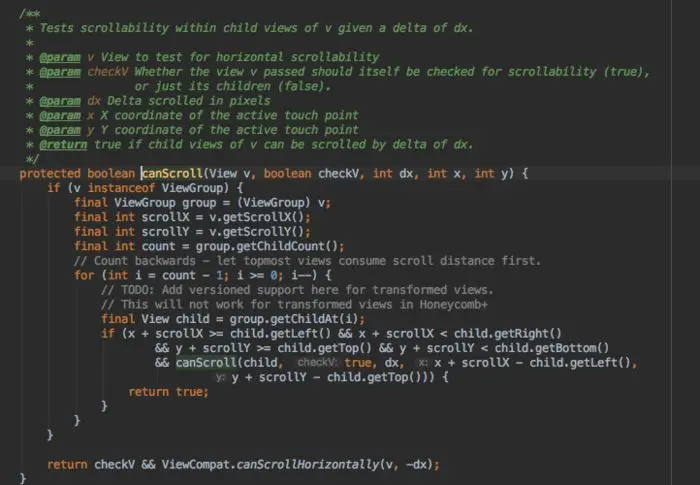Click the canScroll method name in the declaration

pos(172,173)
